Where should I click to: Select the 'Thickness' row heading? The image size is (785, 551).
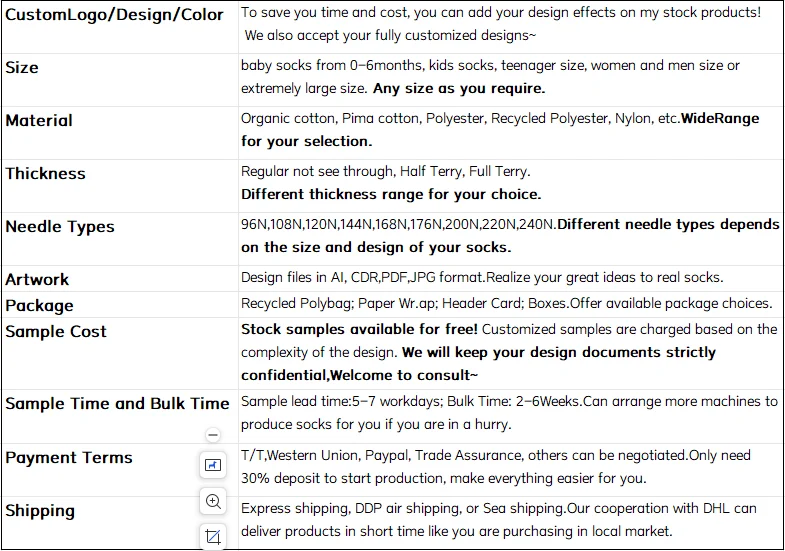(x=45, y=173)
